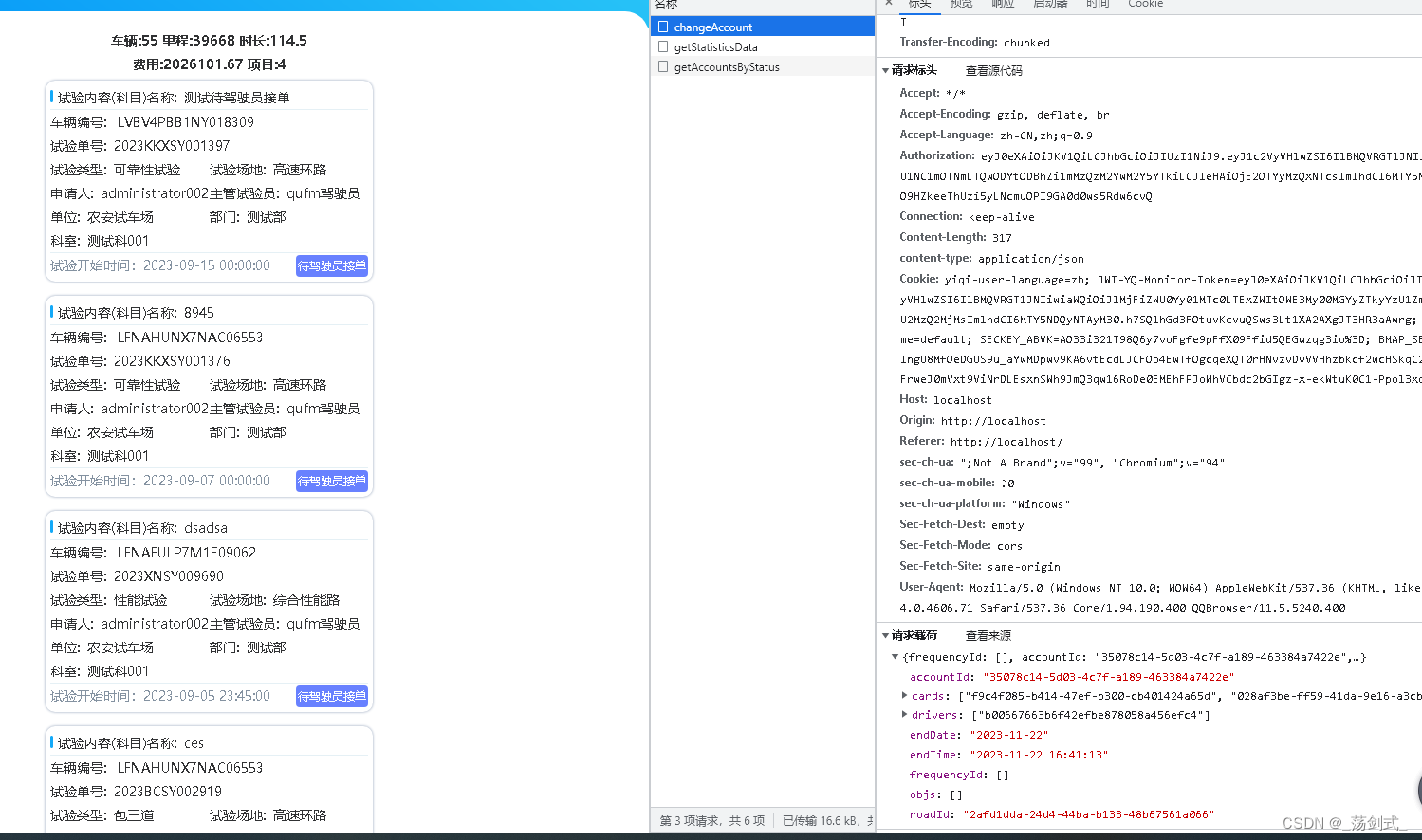Viewport: 1422px width, 840px height.
Task: Select the frequencyId row below endTime
Action: point(959,775)
